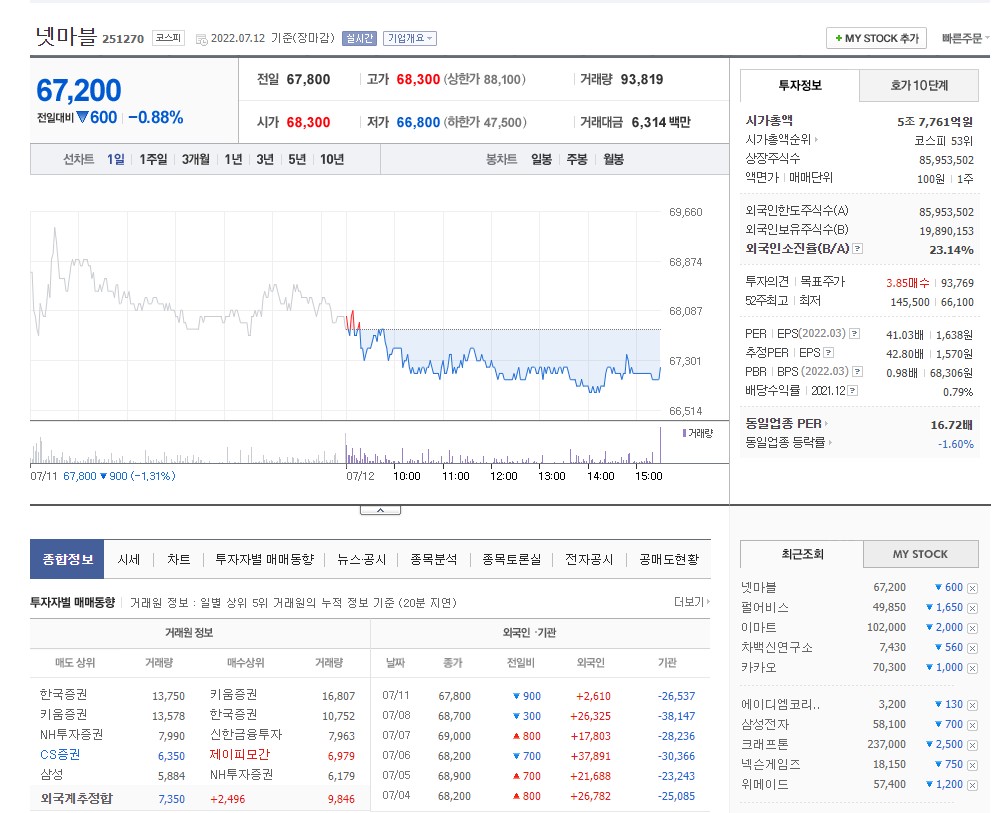The width and height of the screenshot is (1007, 813).
Task: Remove 위메이드 from recent list
Action: tap(972, 785)
